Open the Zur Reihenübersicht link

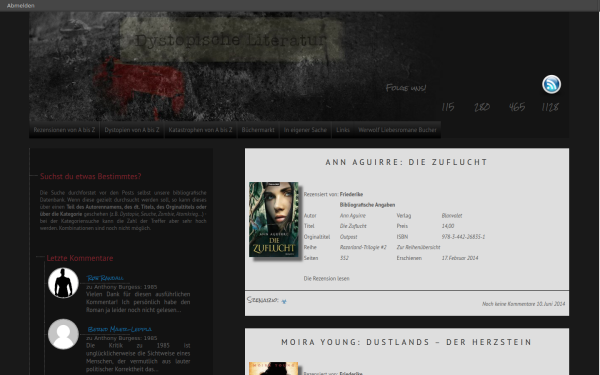click(x=418, y=247)
